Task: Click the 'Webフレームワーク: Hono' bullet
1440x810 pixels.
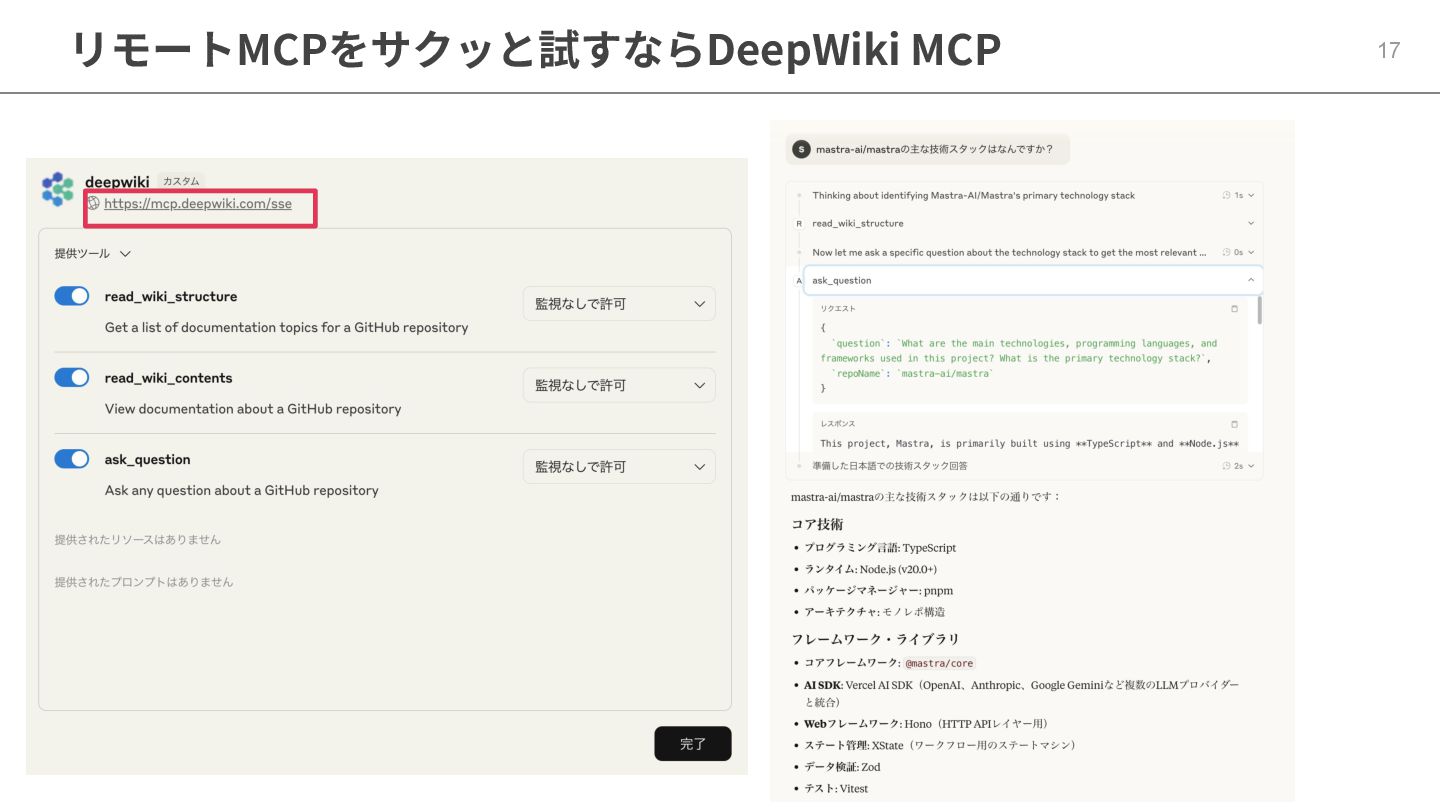Action: click(x=926, y=723)
